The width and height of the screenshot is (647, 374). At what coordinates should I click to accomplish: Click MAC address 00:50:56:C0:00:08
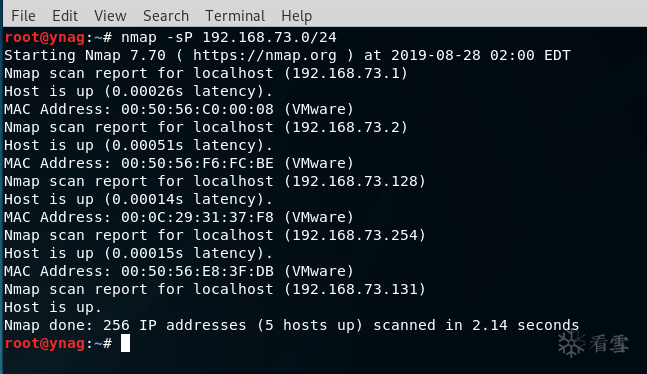click(x=197, y=109)
